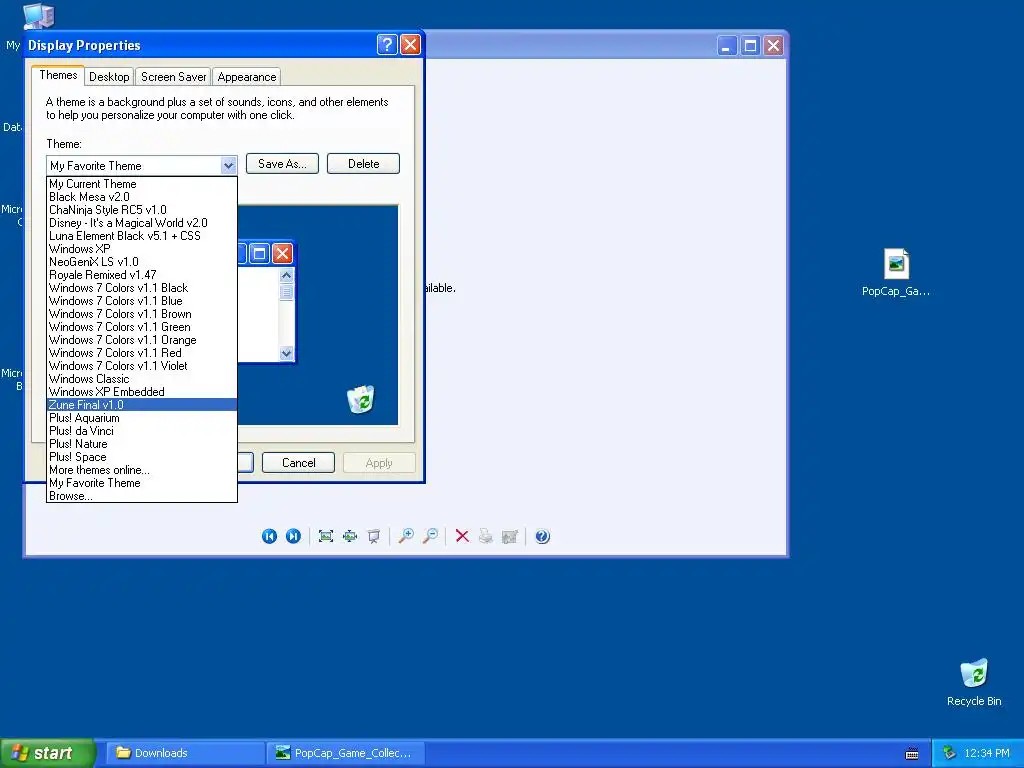Switch to Downloads taskbar window
This screenshot has height=768, width=1024.
pyautogui.click(x=185, y=753)
